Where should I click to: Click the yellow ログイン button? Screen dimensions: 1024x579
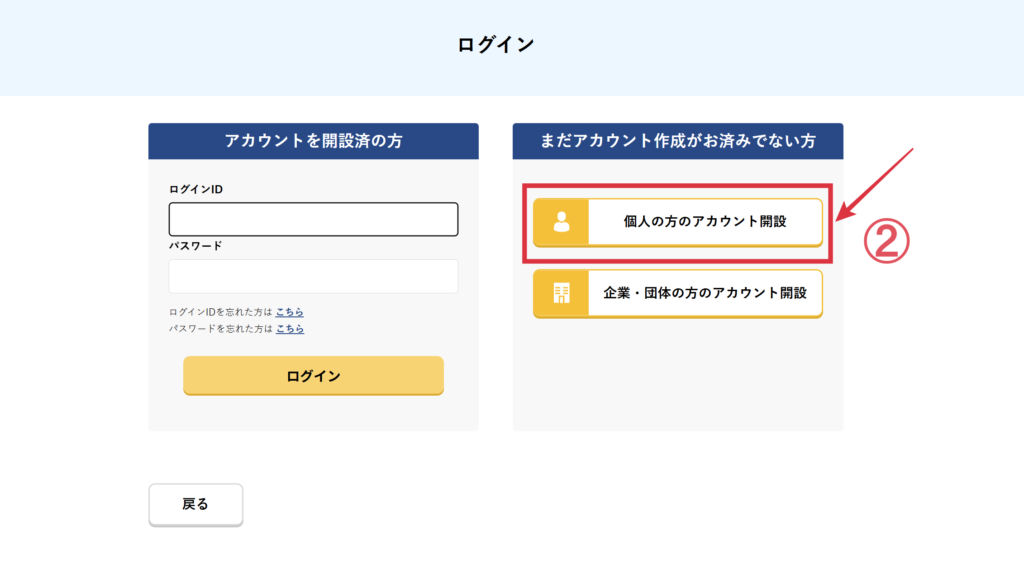tap(313, 376)
